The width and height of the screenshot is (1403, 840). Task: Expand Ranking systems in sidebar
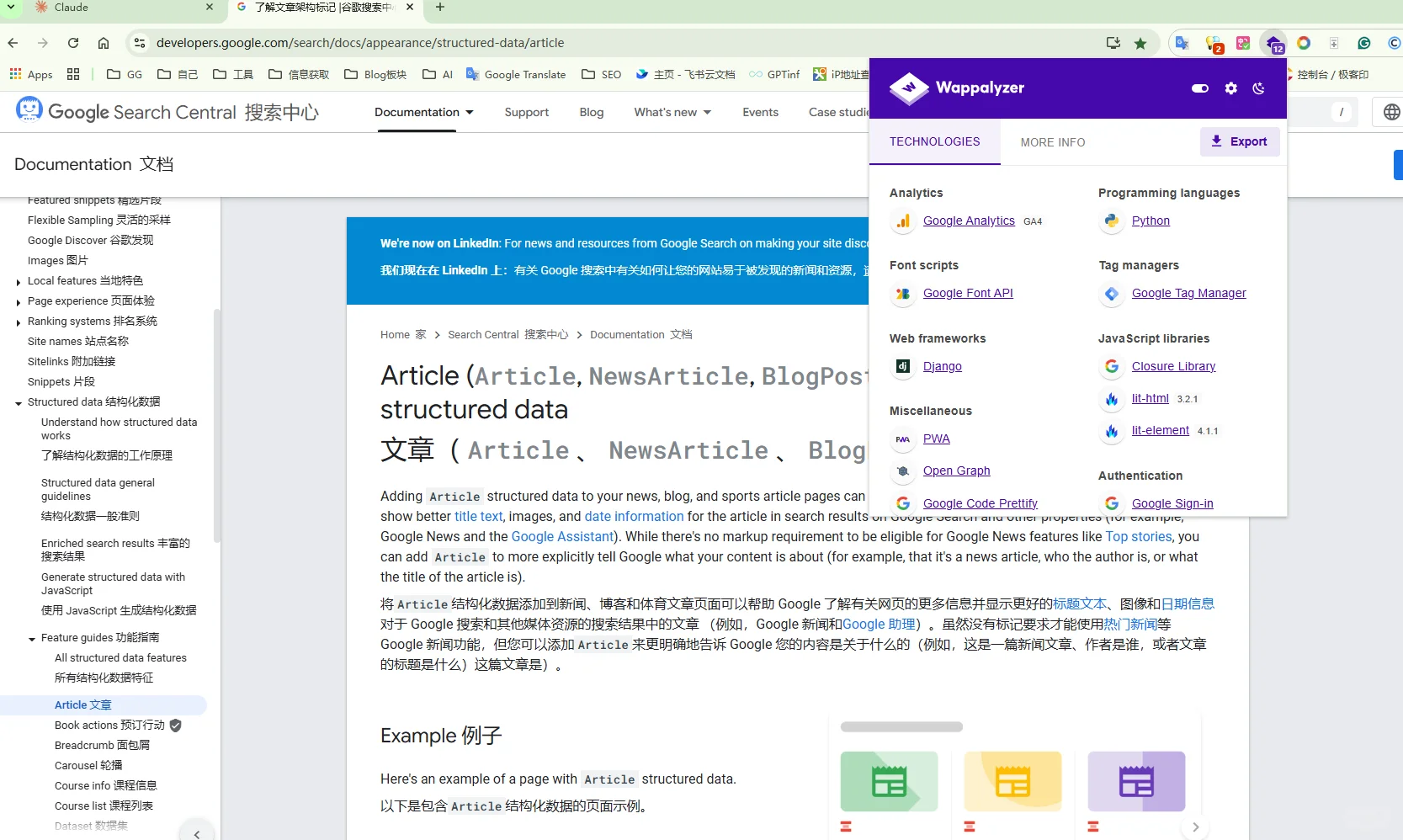(19, 322)
